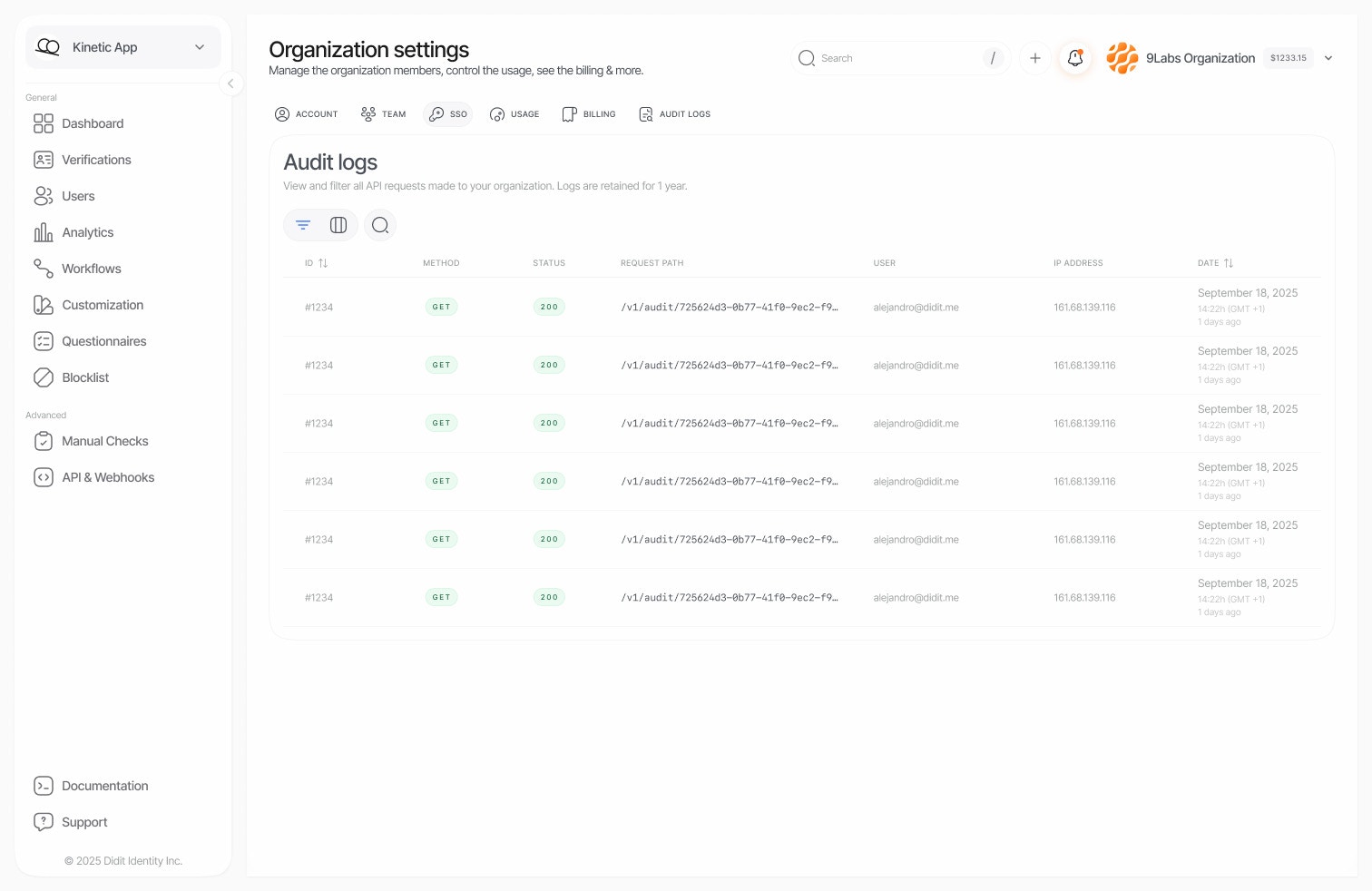Click the filter icon above the audit table
Screen dimensions: 1372x891
(x=302, y=225)
